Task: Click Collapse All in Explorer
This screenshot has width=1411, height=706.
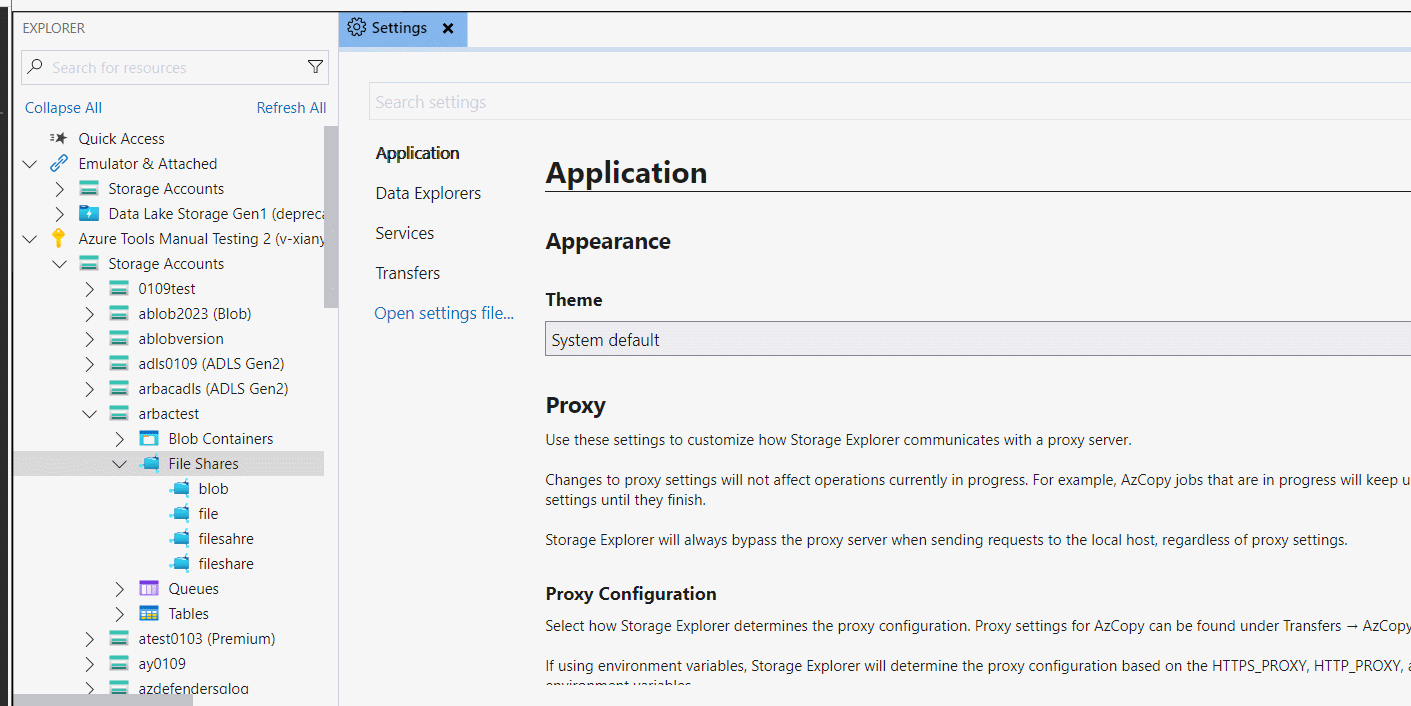Action: 63,108
